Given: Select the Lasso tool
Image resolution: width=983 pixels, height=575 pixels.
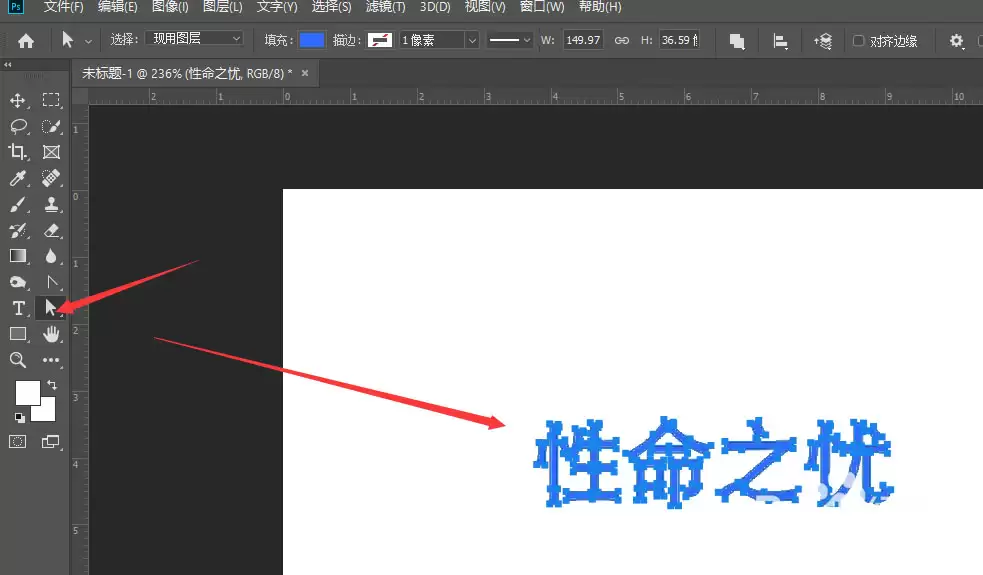Looking at the screenshot, I should click(x=18, y=126).
